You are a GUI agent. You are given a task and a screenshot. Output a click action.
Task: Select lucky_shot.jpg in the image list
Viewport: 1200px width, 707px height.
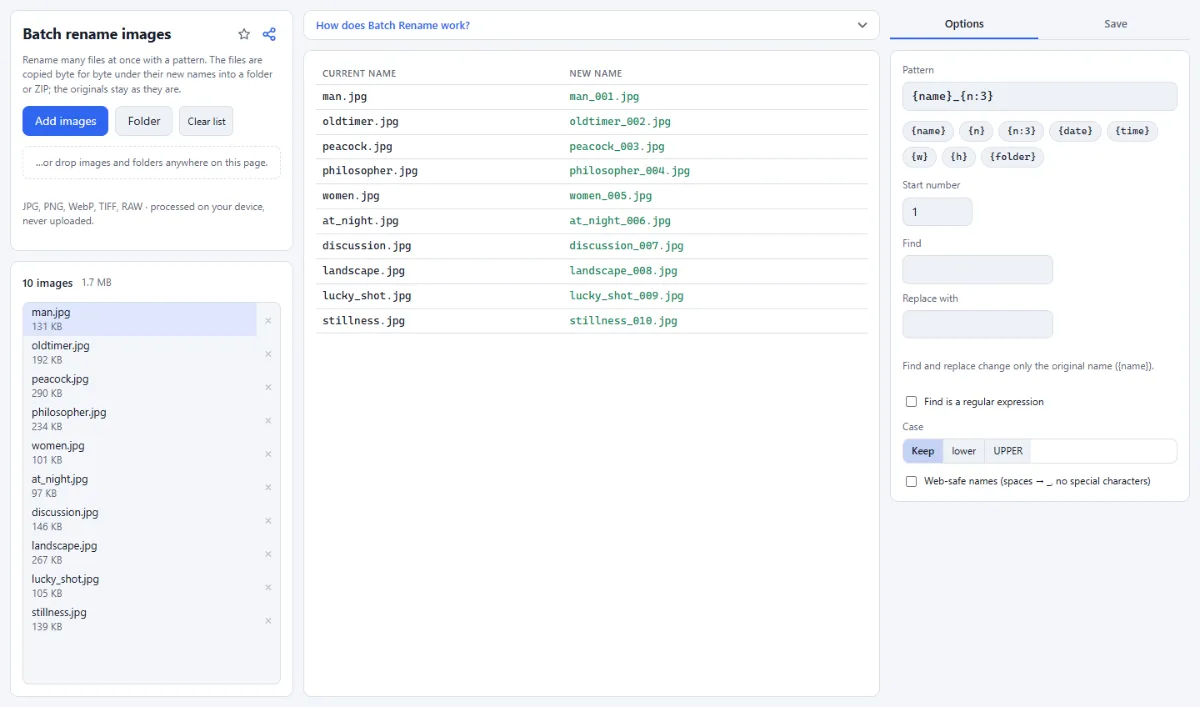(x=140, y=586)
